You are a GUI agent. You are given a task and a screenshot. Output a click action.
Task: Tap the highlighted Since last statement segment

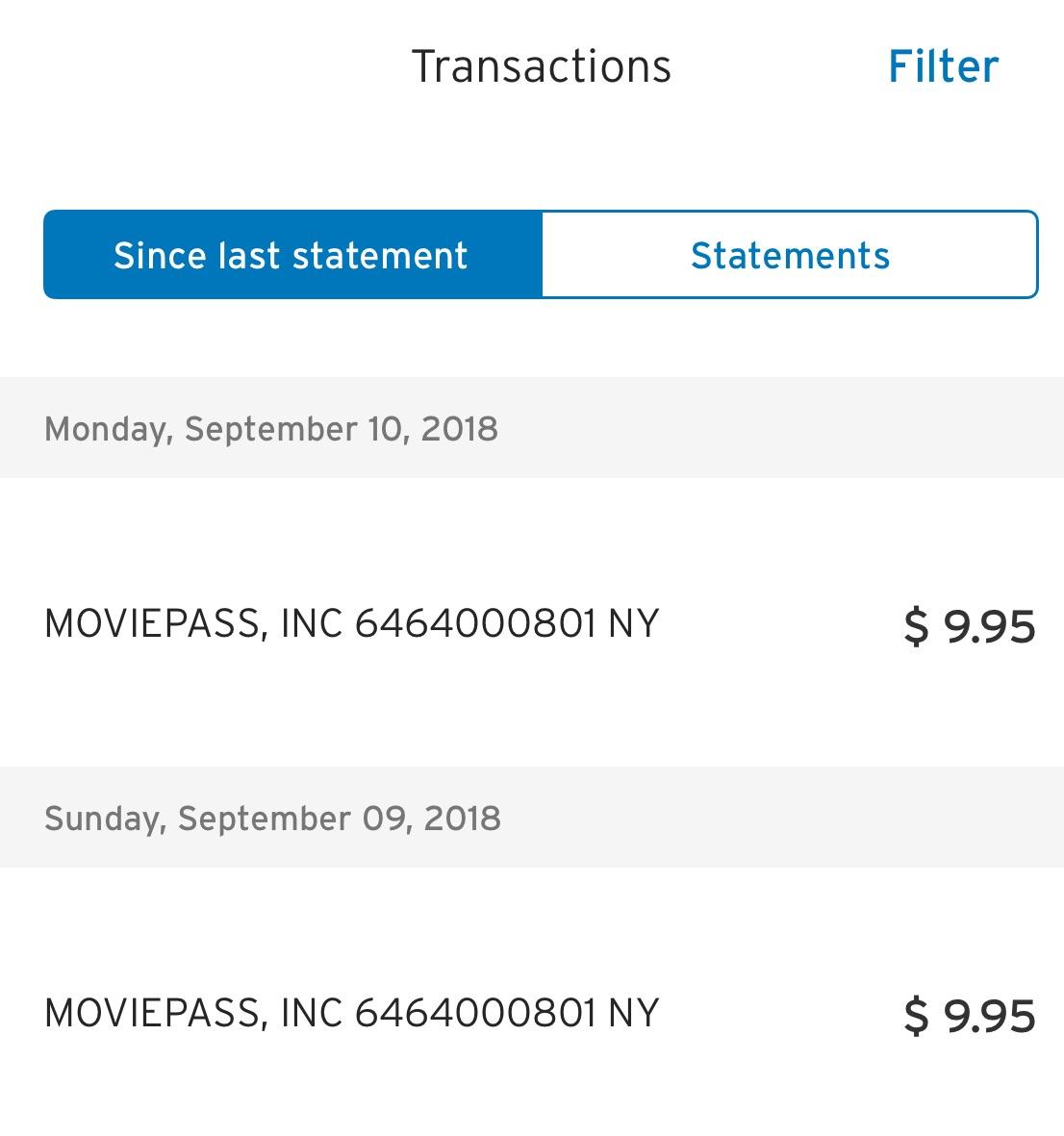[x=291, y=254]
